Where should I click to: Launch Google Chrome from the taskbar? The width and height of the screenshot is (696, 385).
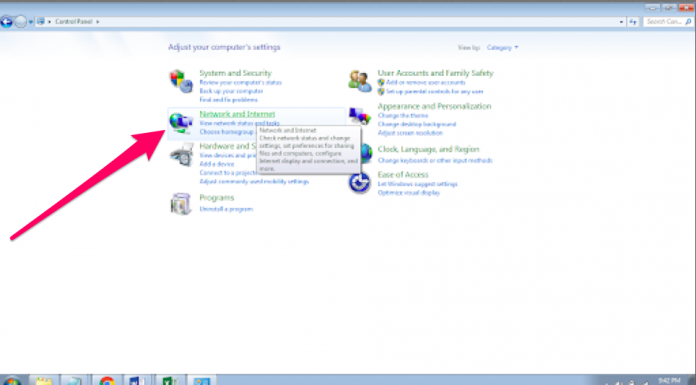(x=107, y=381)
